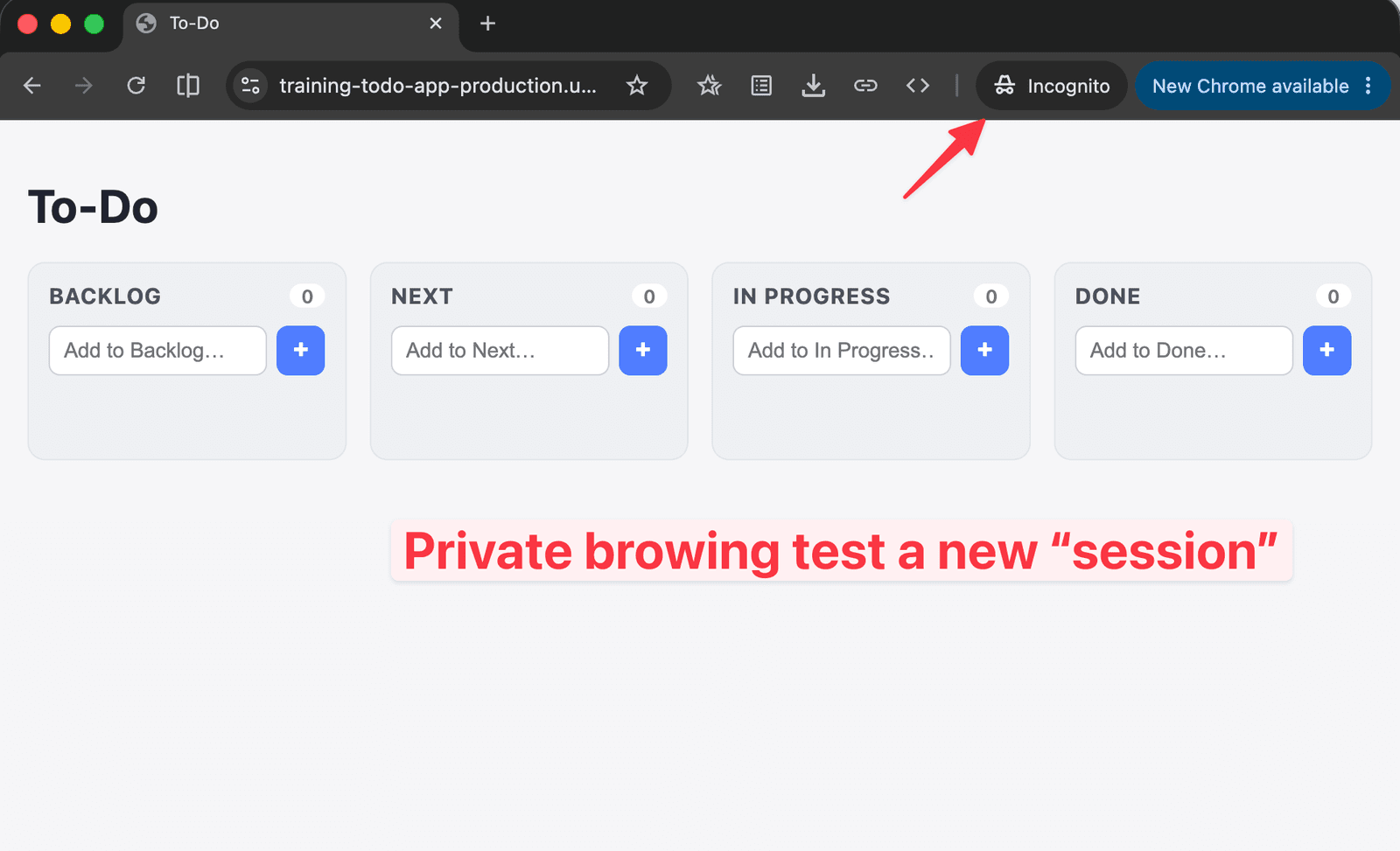Click the address bar URL text
The height and width of the screenshot is (851, 1400).
[437, 86]
